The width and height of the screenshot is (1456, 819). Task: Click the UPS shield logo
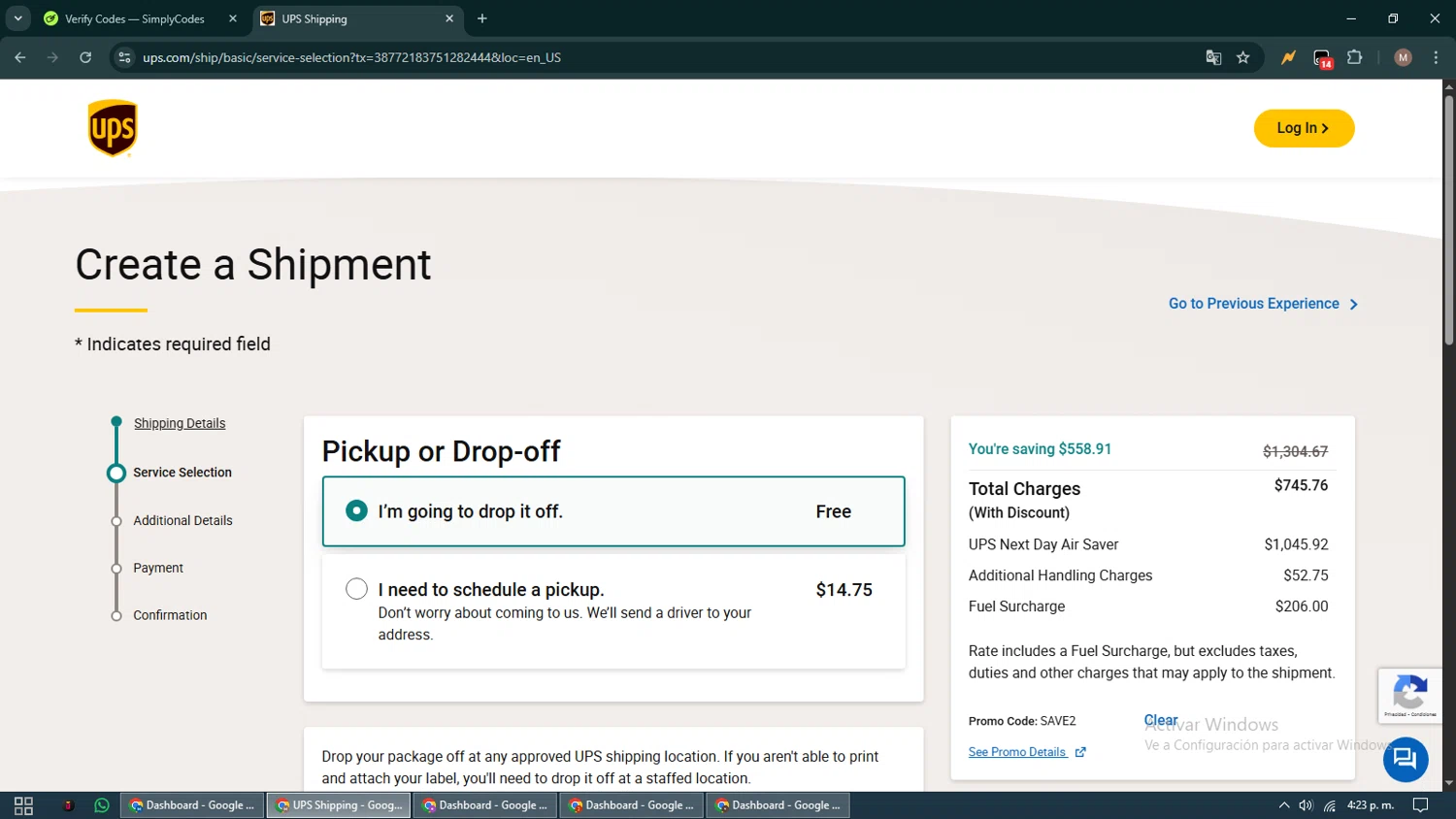click(113, 128)
